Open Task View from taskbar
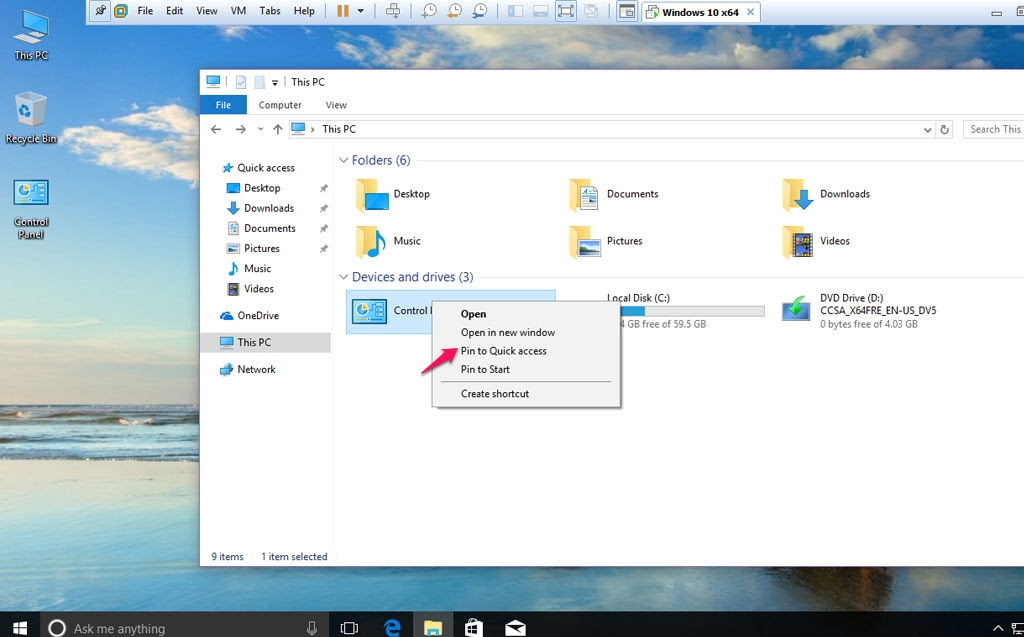The height and width of the screenshot is (637, 1024). pyautogui.click(x=349, y=628)
